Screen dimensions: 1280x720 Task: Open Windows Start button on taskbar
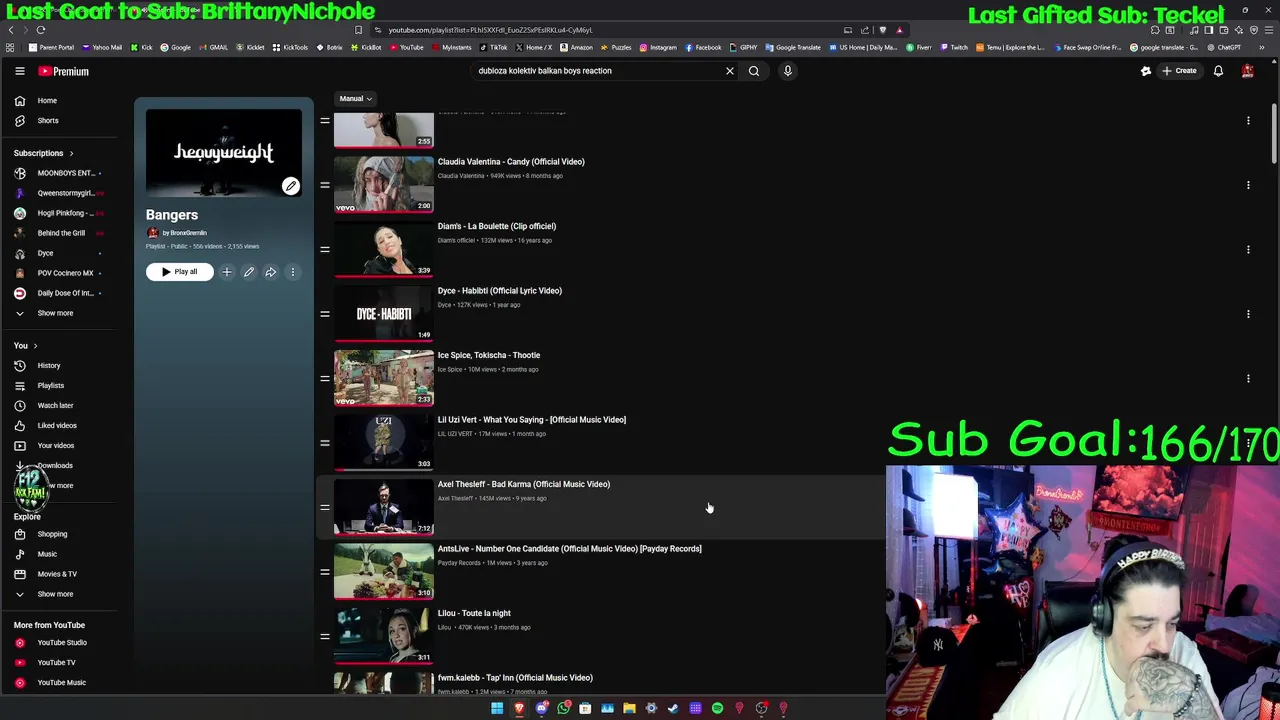pyautogui.click(x=497, y=708)
